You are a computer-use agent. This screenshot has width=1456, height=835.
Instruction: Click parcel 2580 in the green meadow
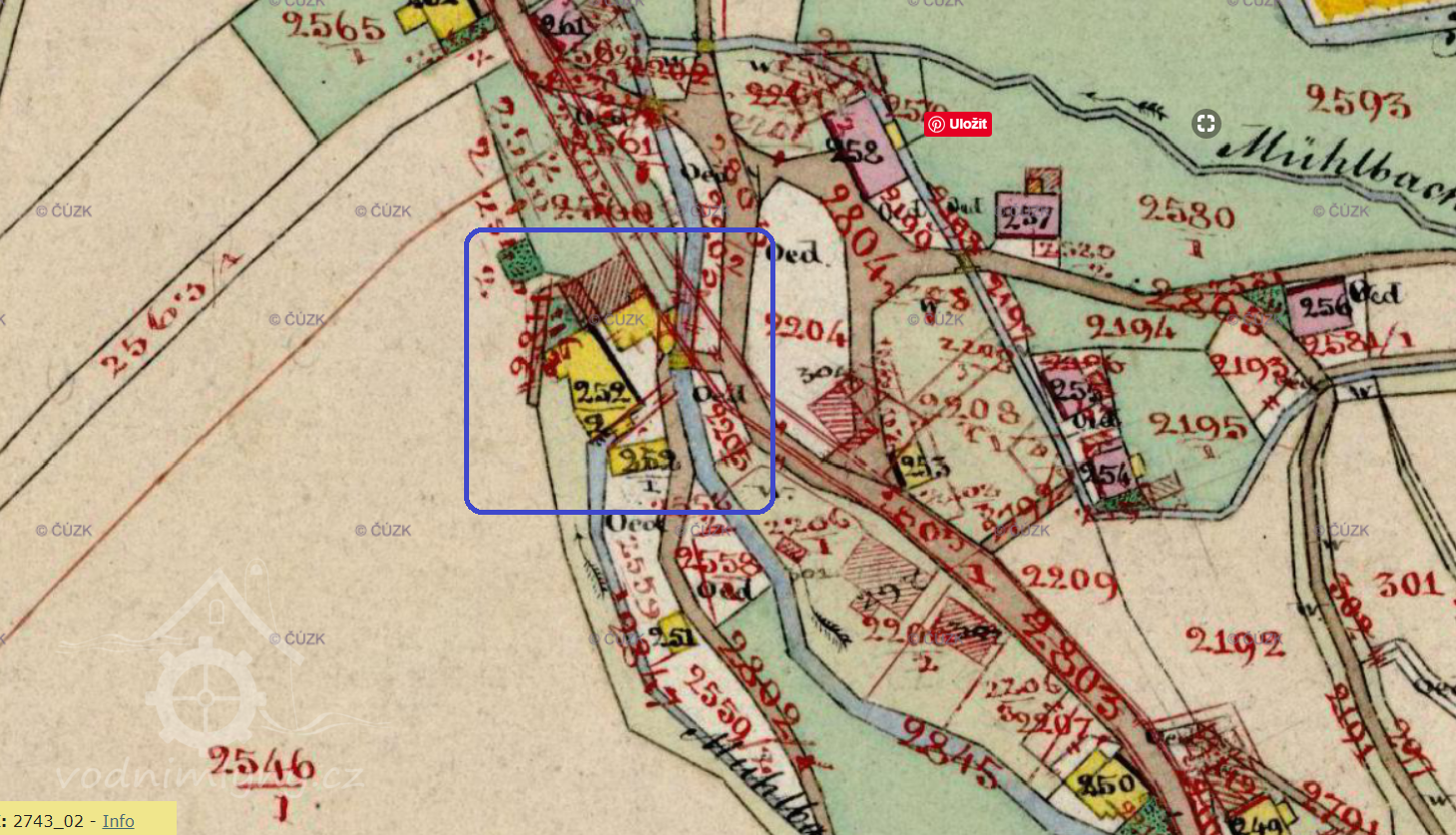pos(1187,211)
